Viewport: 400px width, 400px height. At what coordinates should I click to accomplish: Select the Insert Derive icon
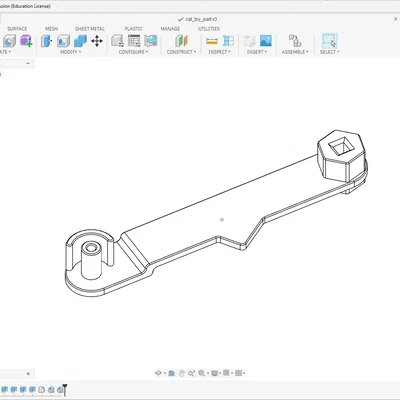(x=249, y=41)
